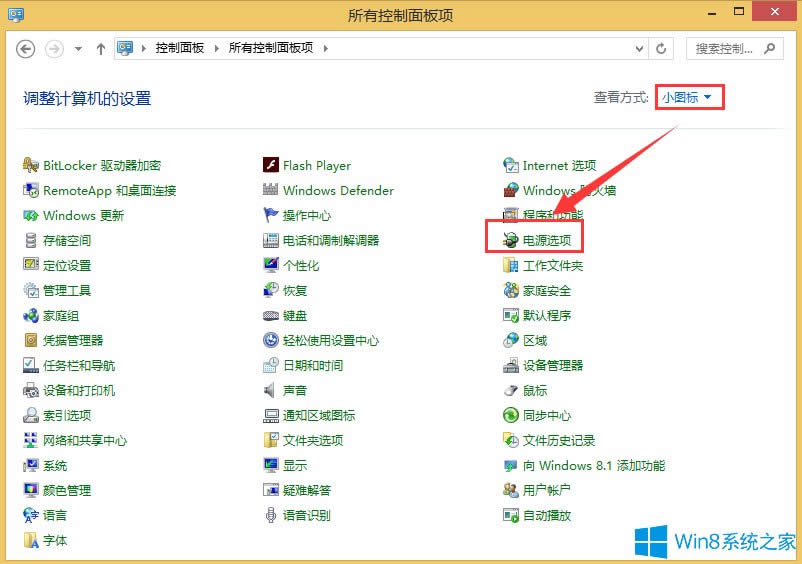Click the 定位设置 icon

[x=31, y=265]
